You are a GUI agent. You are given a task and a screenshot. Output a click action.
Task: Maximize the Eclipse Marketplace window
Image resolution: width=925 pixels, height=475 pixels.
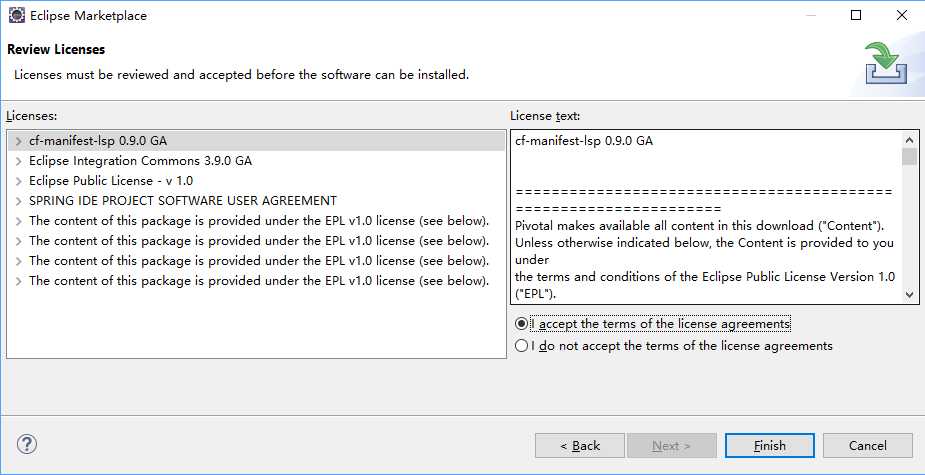[856, 15]
